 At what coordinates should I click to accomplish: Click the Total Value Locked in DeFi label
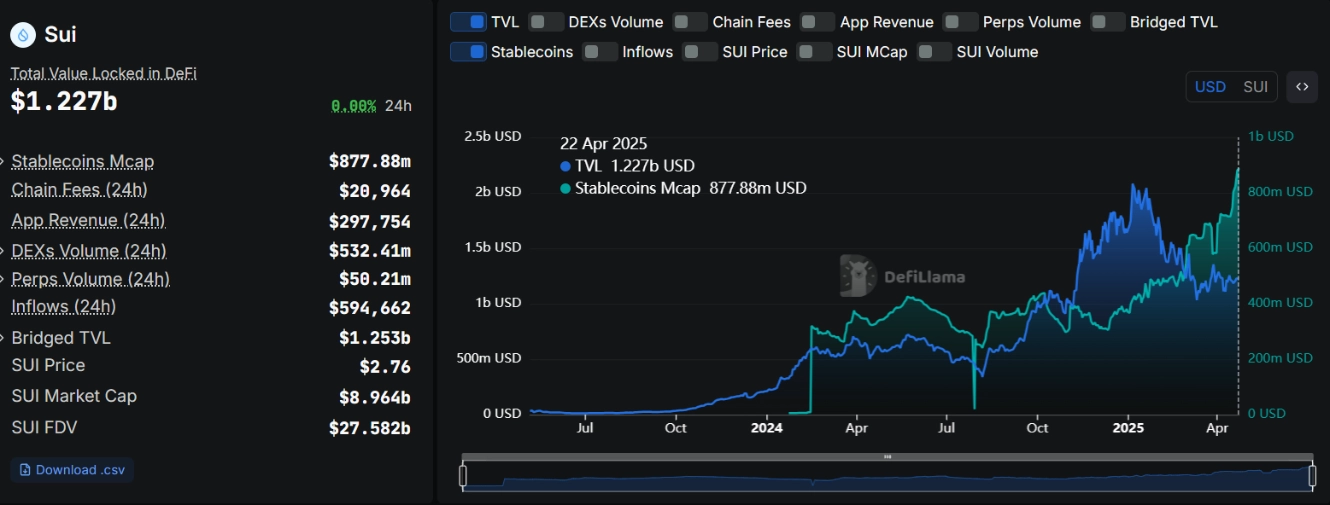coord(104,74)
